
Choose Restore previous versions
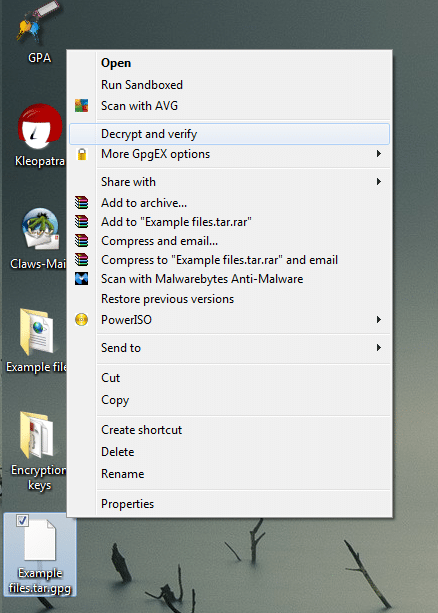click(x=167, y=299)
